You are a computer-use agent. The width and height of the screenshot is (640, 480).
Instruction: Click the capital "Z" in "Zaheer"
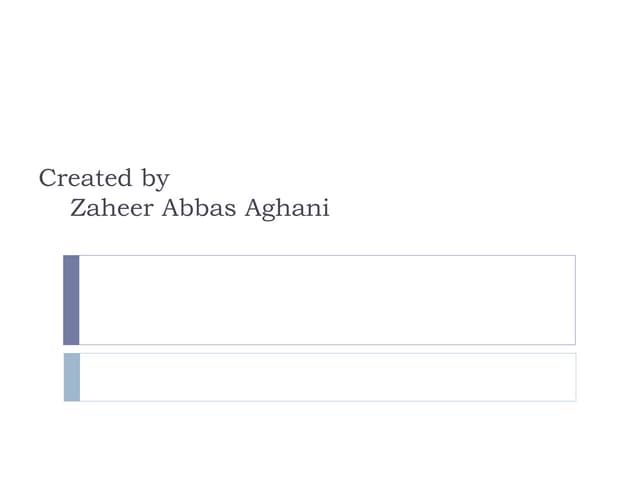pos(78,208)
